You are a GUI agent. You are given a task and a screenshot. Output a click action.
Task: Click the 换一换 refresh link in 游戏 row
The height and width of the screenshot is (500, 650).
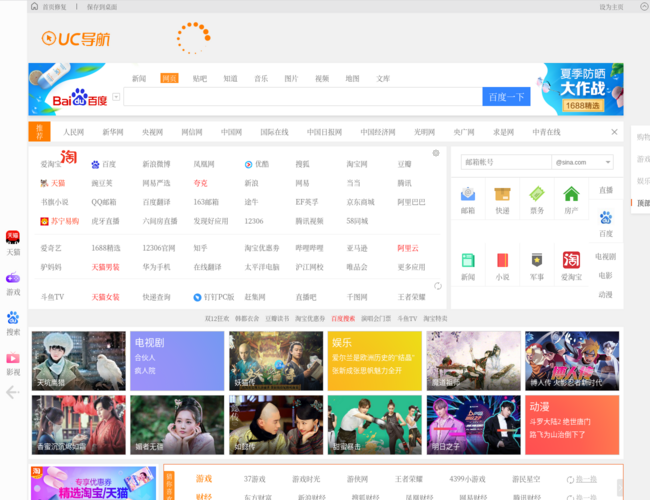582,479
